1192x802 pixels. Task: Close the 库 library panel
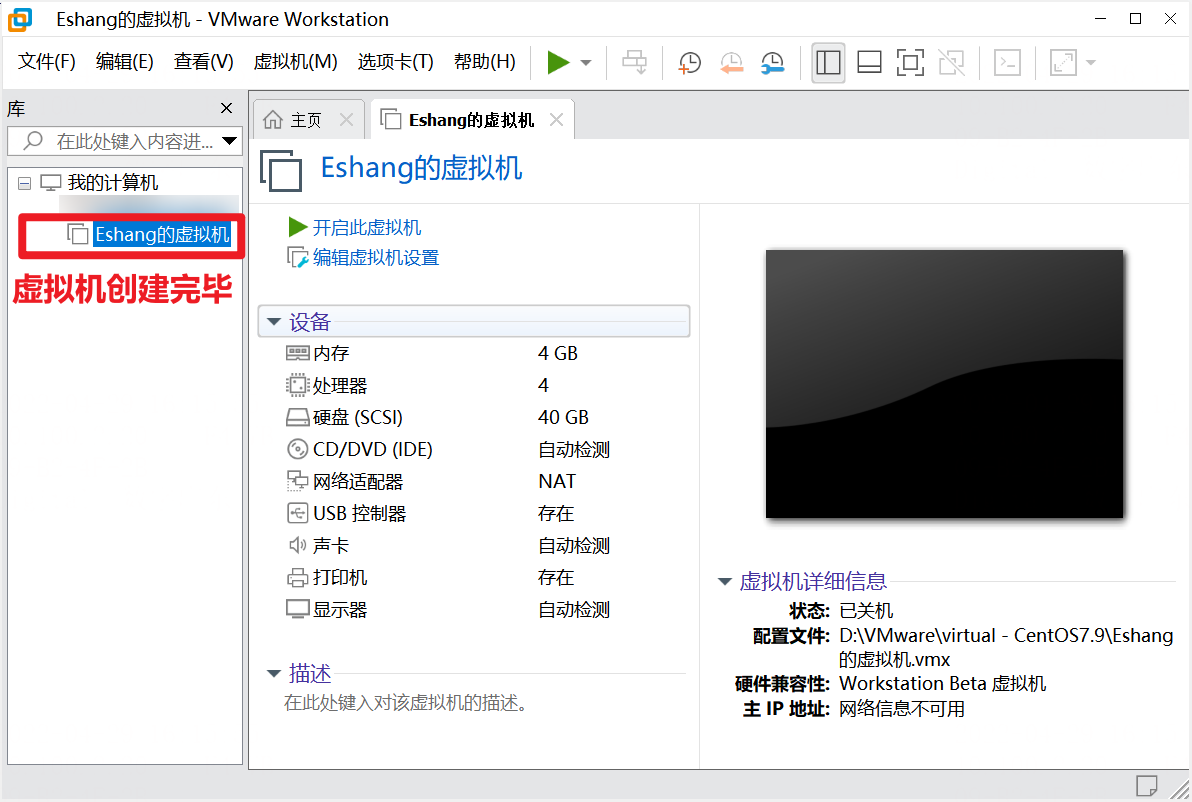tap(227, 108)
